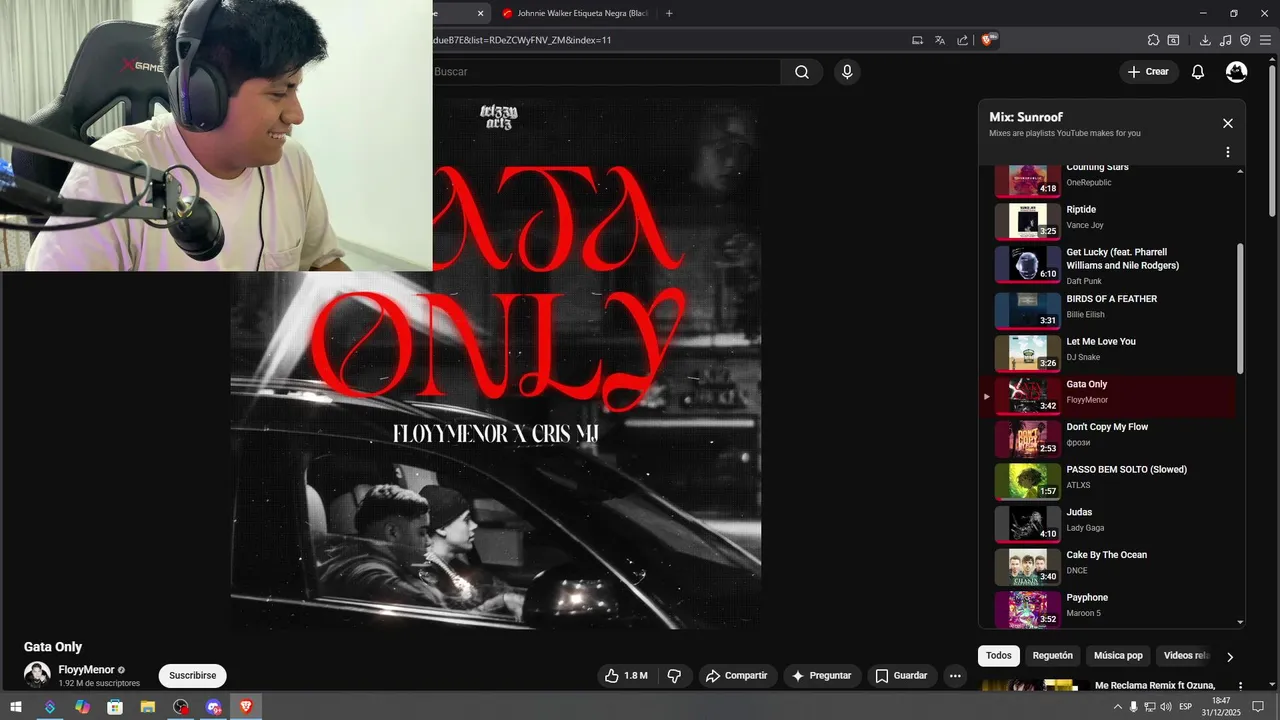Play Riptide by Vance Joy in the mix
Screen dimensions: 1280x720
tap(1108, 221)
